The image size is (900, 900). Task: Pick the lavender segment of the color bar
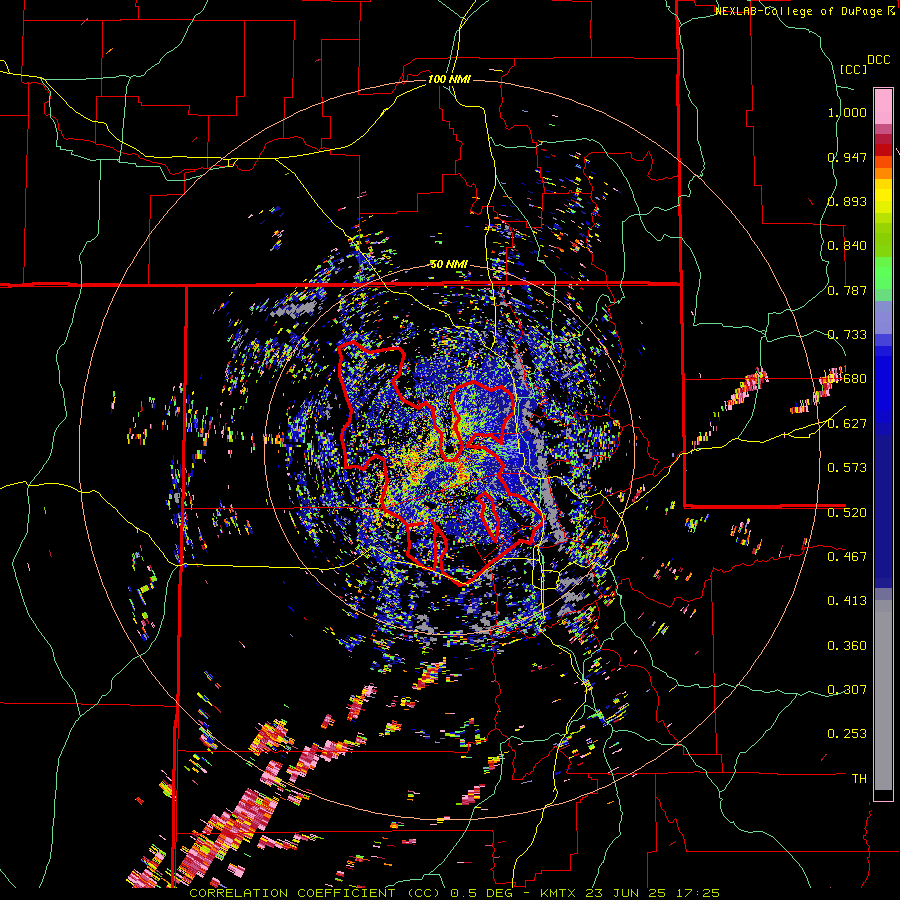click(x=883, y=317)
